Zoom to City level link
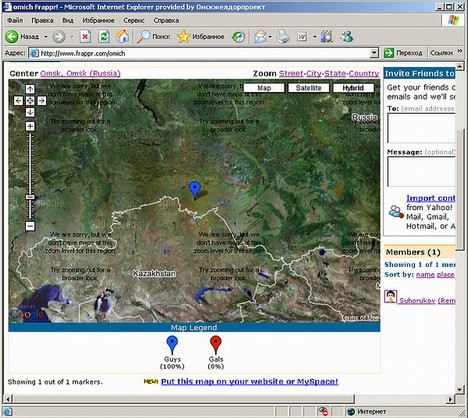Image resolution: width=468 pixels, height=418 pixels. [x=314, y=73]
